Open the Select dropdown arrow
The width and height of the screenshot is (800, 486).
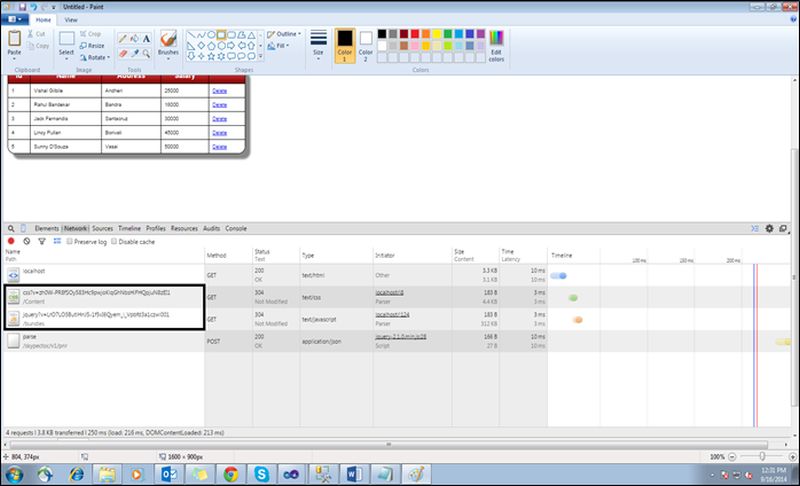[66, 59]
